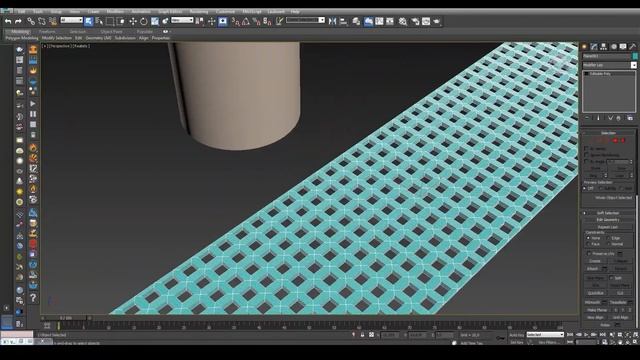Image resolution: width=640 pixels, height=360 pixels.
Task: Open the Modifiers menu
Action: (115, 11)
